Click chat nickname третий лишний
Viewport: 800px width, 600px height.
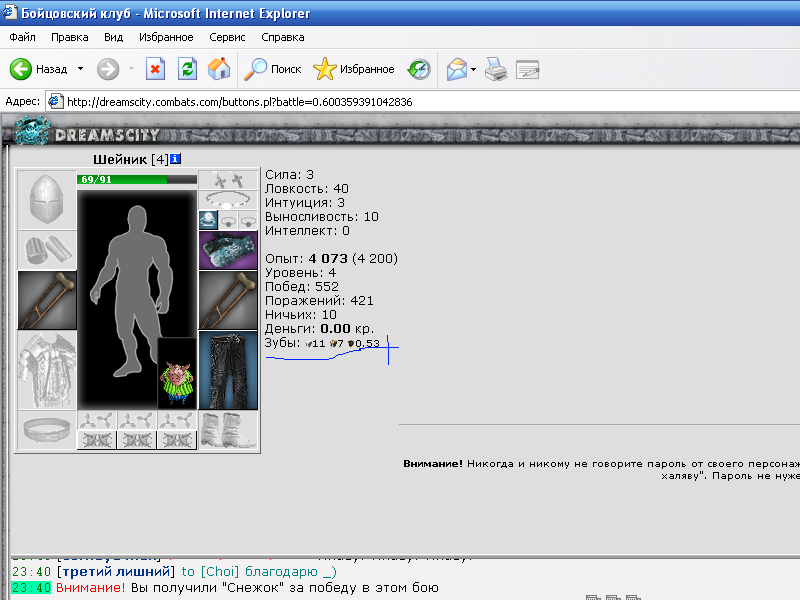(x=116, y=571)
